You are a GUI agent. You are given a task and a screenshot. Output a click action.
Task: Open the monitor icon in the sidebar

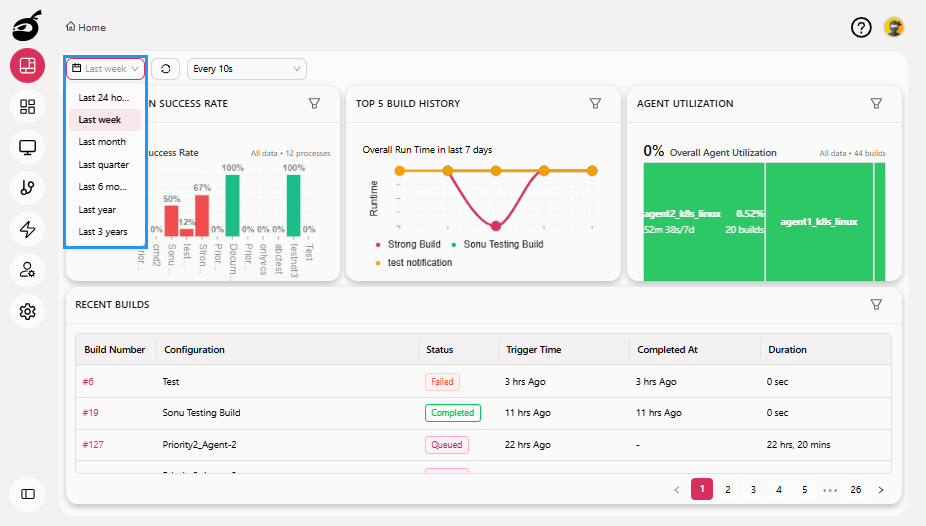(28, 148)
